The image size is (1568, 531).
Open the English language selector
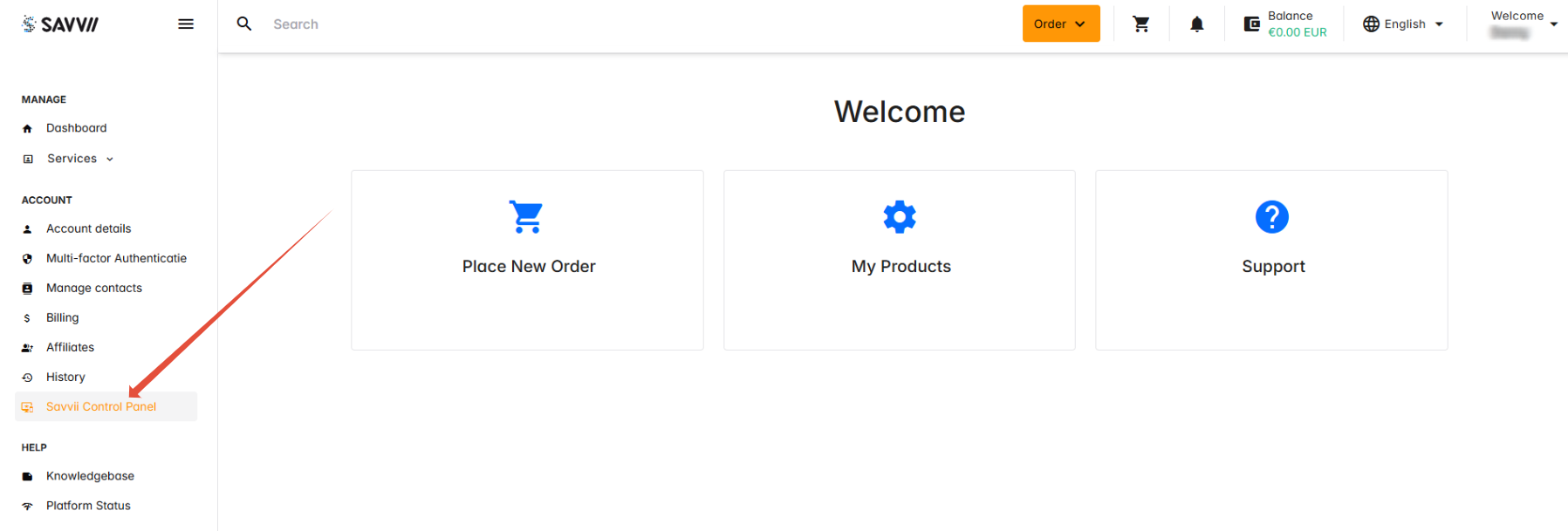click(1403, 24)
